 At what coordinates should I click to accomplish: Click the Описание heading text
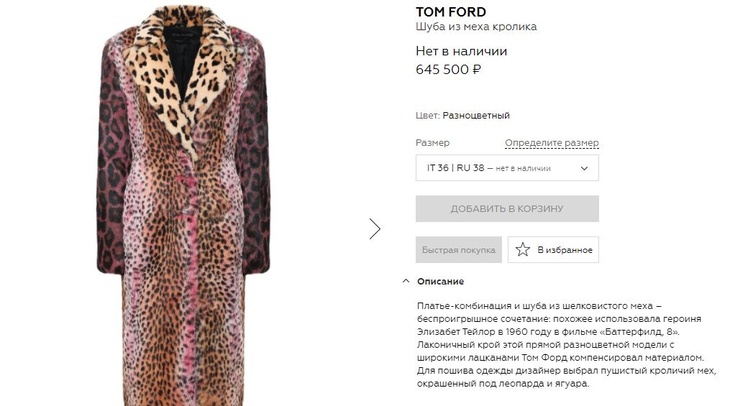pyautogui.click(x=440, y=281)
